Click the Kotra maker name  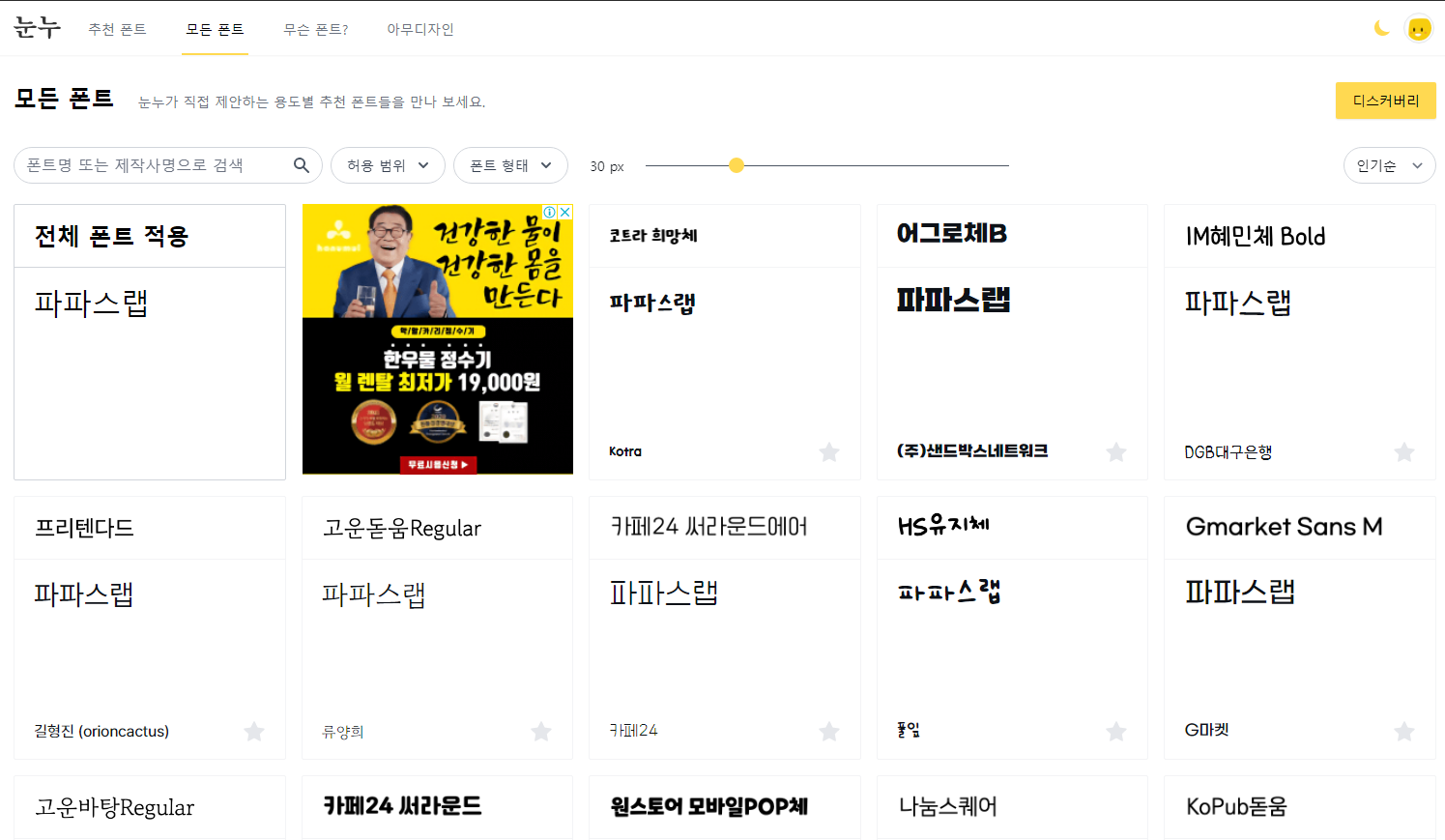(625, 451)
